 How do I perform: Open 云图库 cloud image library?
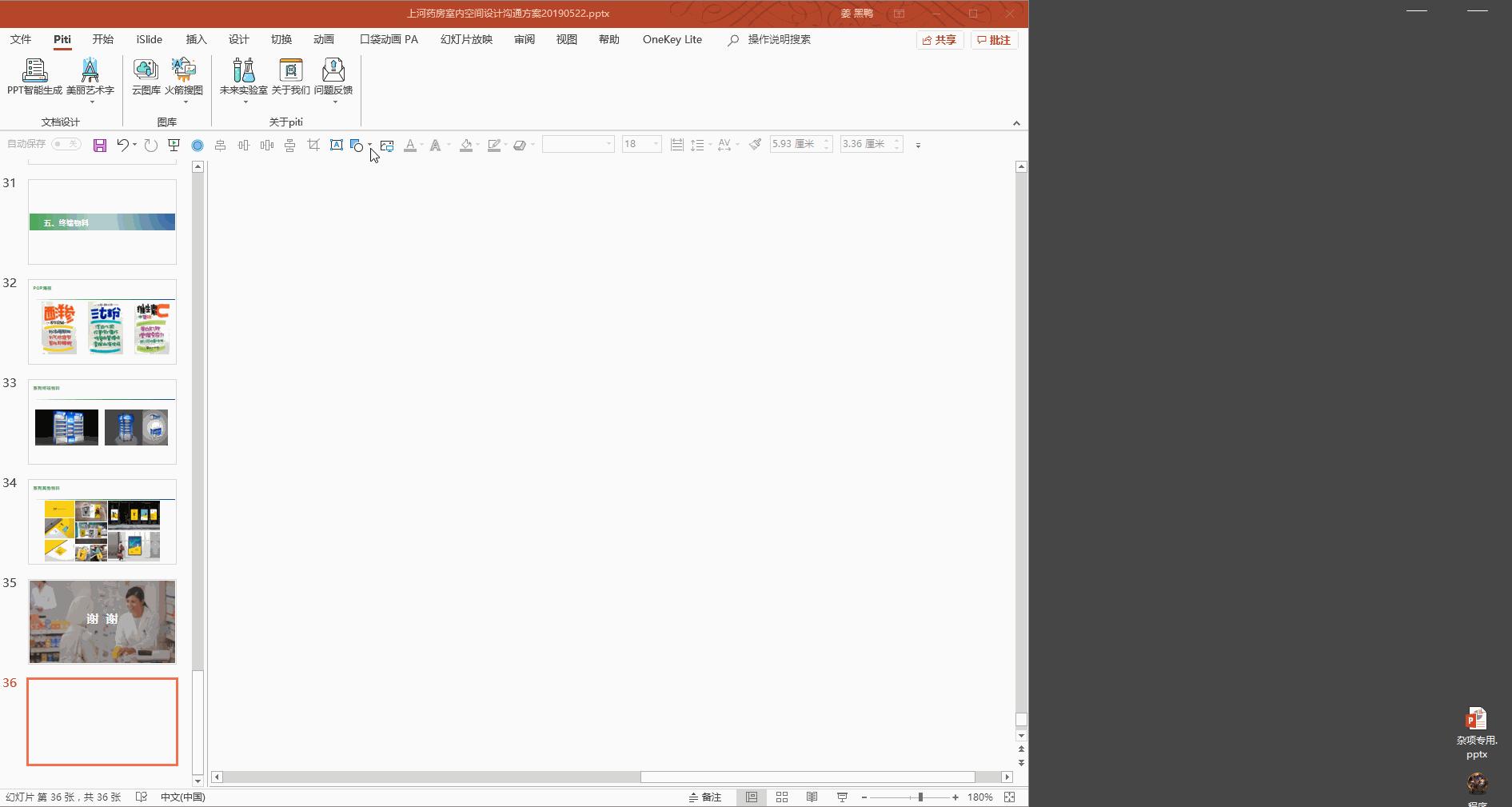(146, 78)
